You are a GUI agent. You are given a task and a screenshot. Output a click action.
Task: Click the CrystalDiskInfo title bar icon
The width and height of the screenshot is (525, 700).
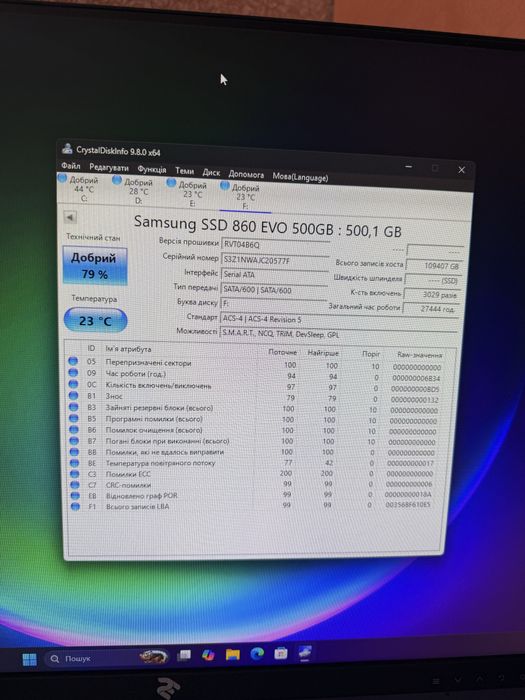pos(67,148)
